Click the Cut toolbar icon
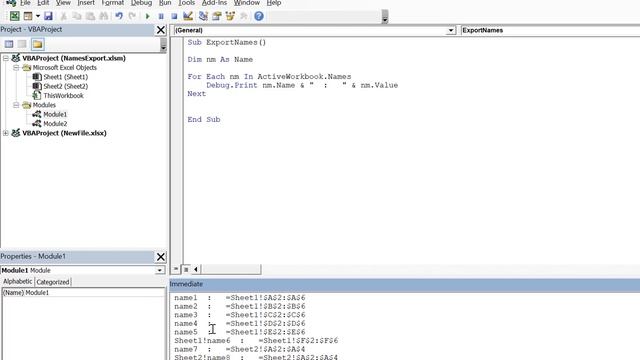Viewport: 640px width, 360px height. pyautogui.click(x=63, y=16)
